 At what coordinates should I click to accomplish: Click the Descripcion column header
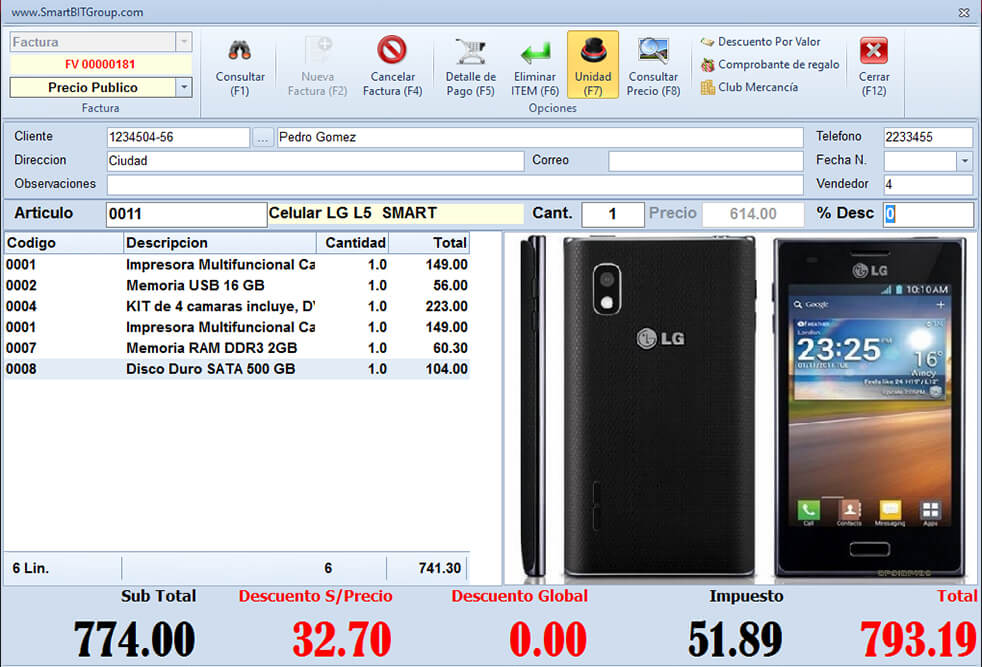click(220, 243)
